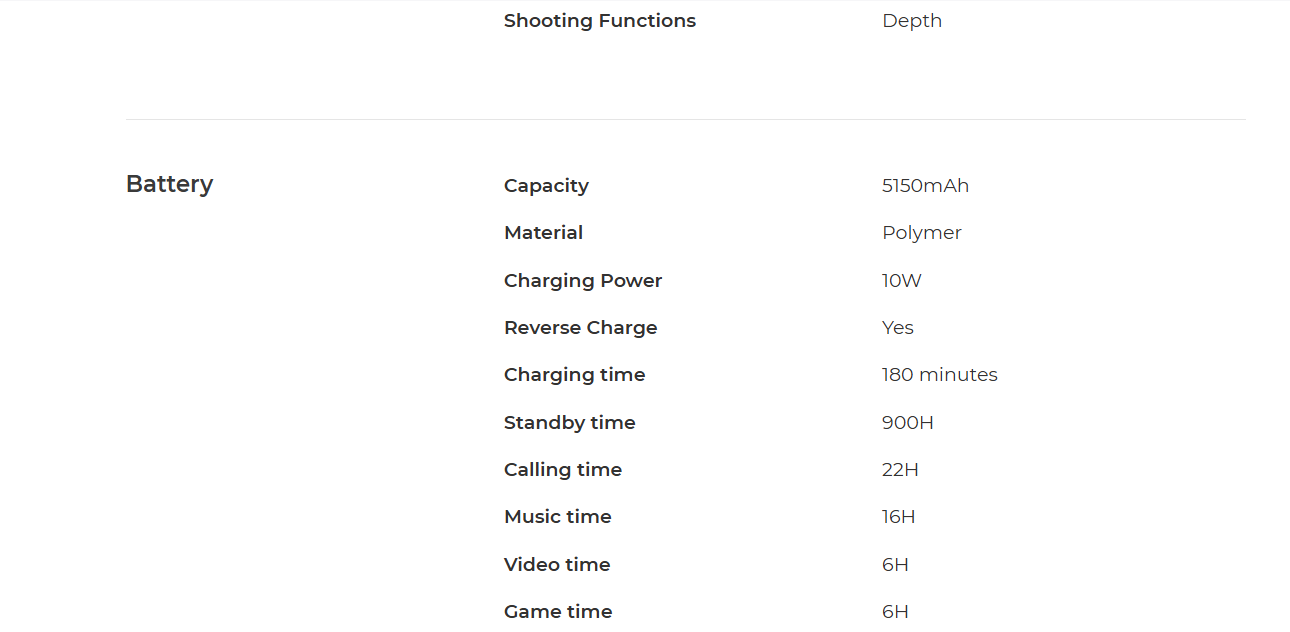Select the Shooting Functions label
The height and width of the screenshot is (632, 1290).
(600, 21)
